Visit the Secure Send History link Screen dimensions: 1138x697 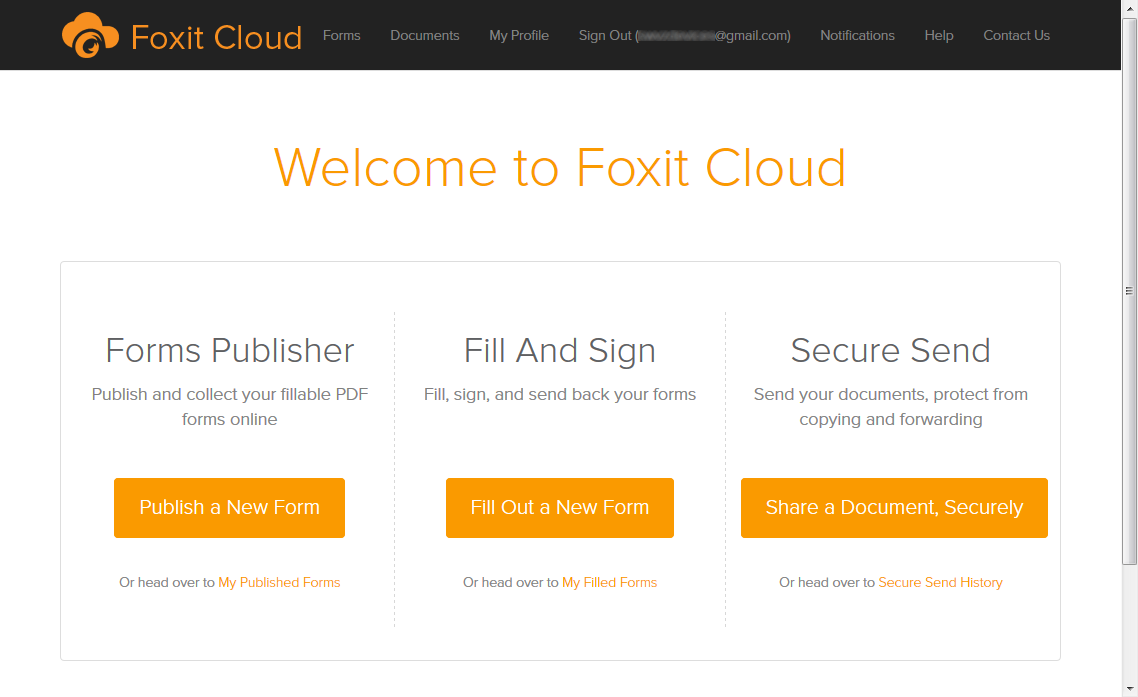click(x=940, y=582)
